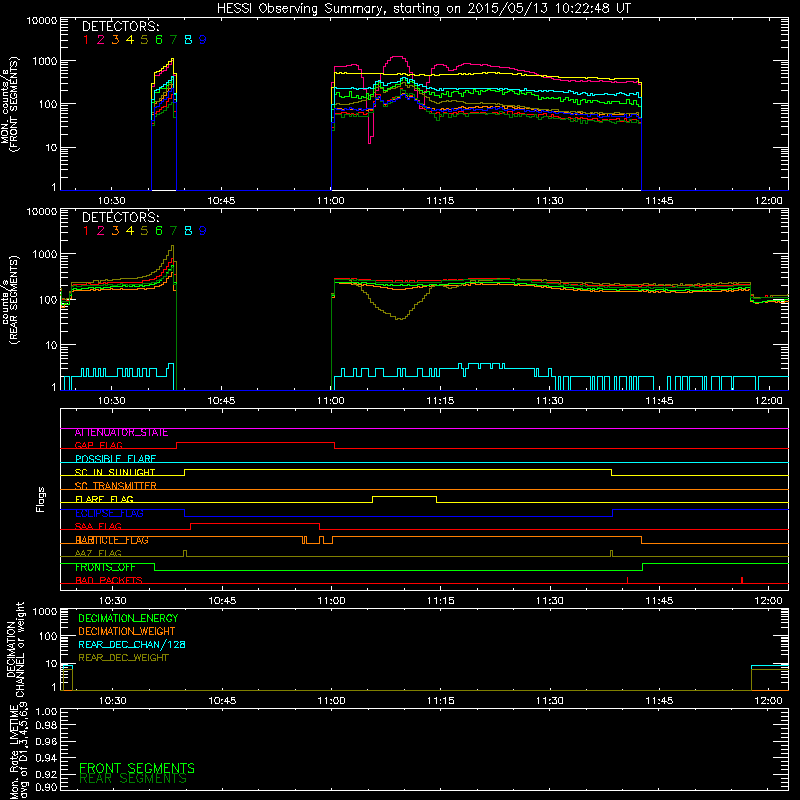Image resolution: width=800 pixels, height=800 pixels.
Task: Click the FRONT SEGMENTS livetime legend text
Action: [137, 768]
